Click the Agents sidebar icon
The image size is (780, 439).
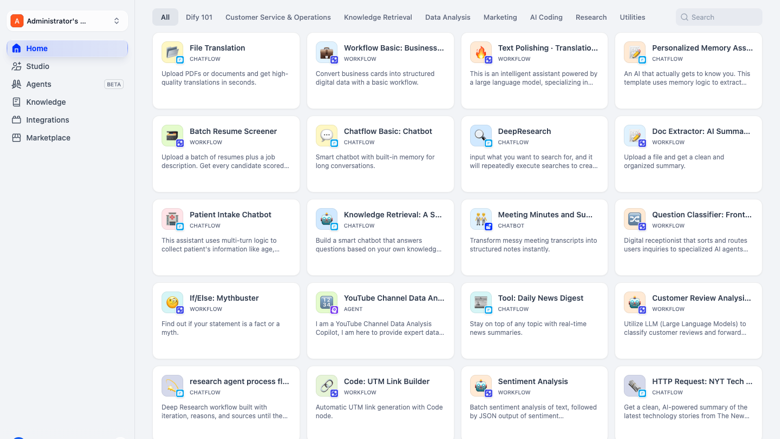[16, 84]
